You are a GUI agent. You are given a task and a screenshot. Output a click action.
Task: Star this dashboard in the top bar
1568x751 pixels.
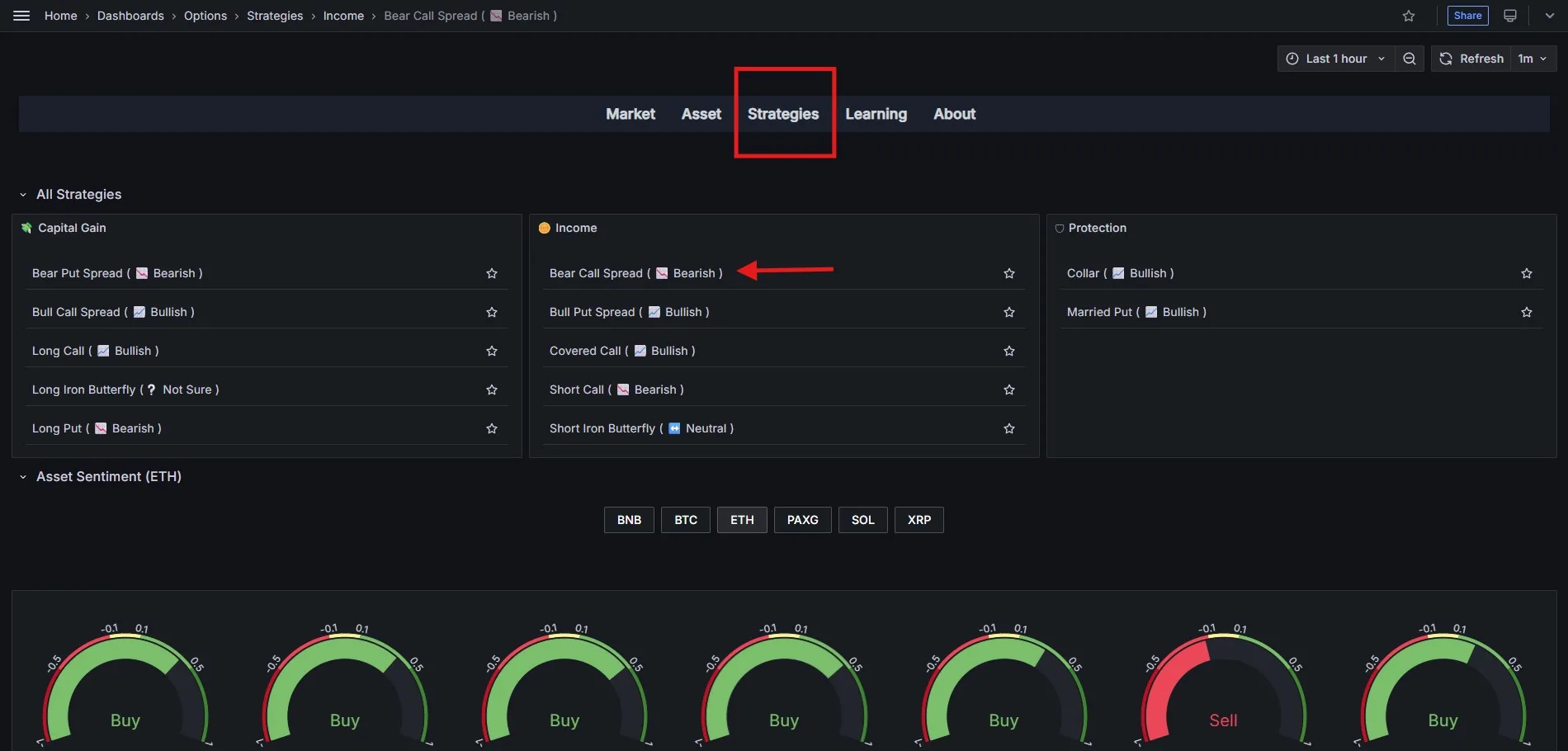[x=1409, y=16]
